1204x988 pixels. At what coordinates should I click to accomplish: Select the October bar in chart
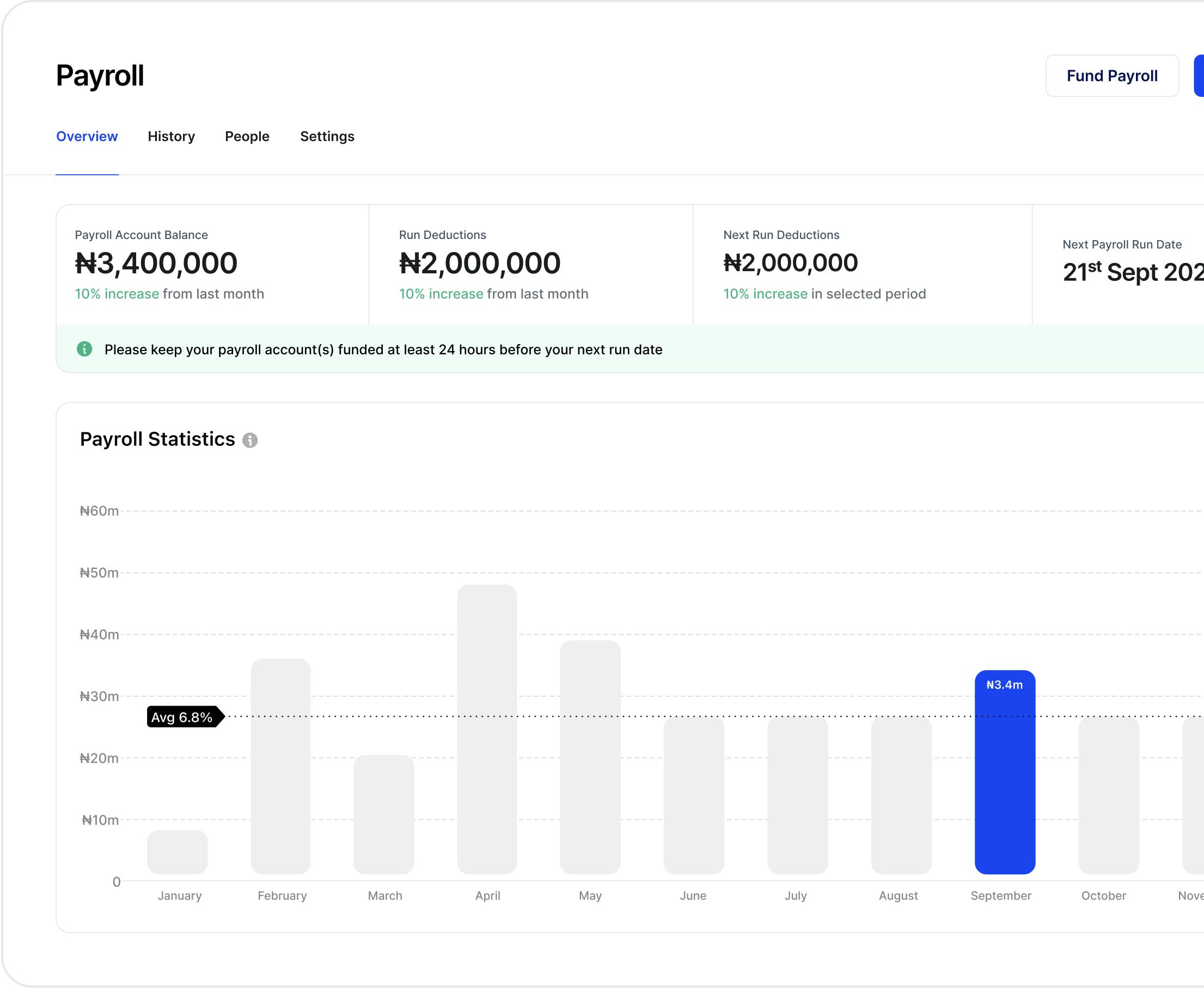pos(1109,795)
